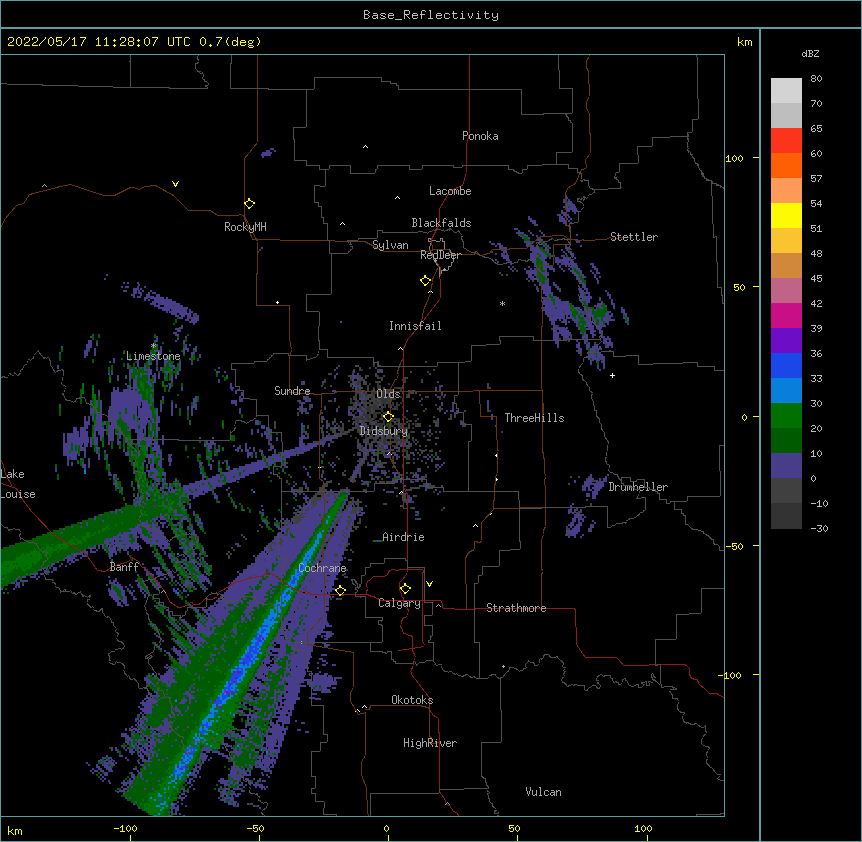Click the red 65 dBZ legend swatch
Viewport: 862px width, 842px height.
pyautogui.click(x=786, y=140)
